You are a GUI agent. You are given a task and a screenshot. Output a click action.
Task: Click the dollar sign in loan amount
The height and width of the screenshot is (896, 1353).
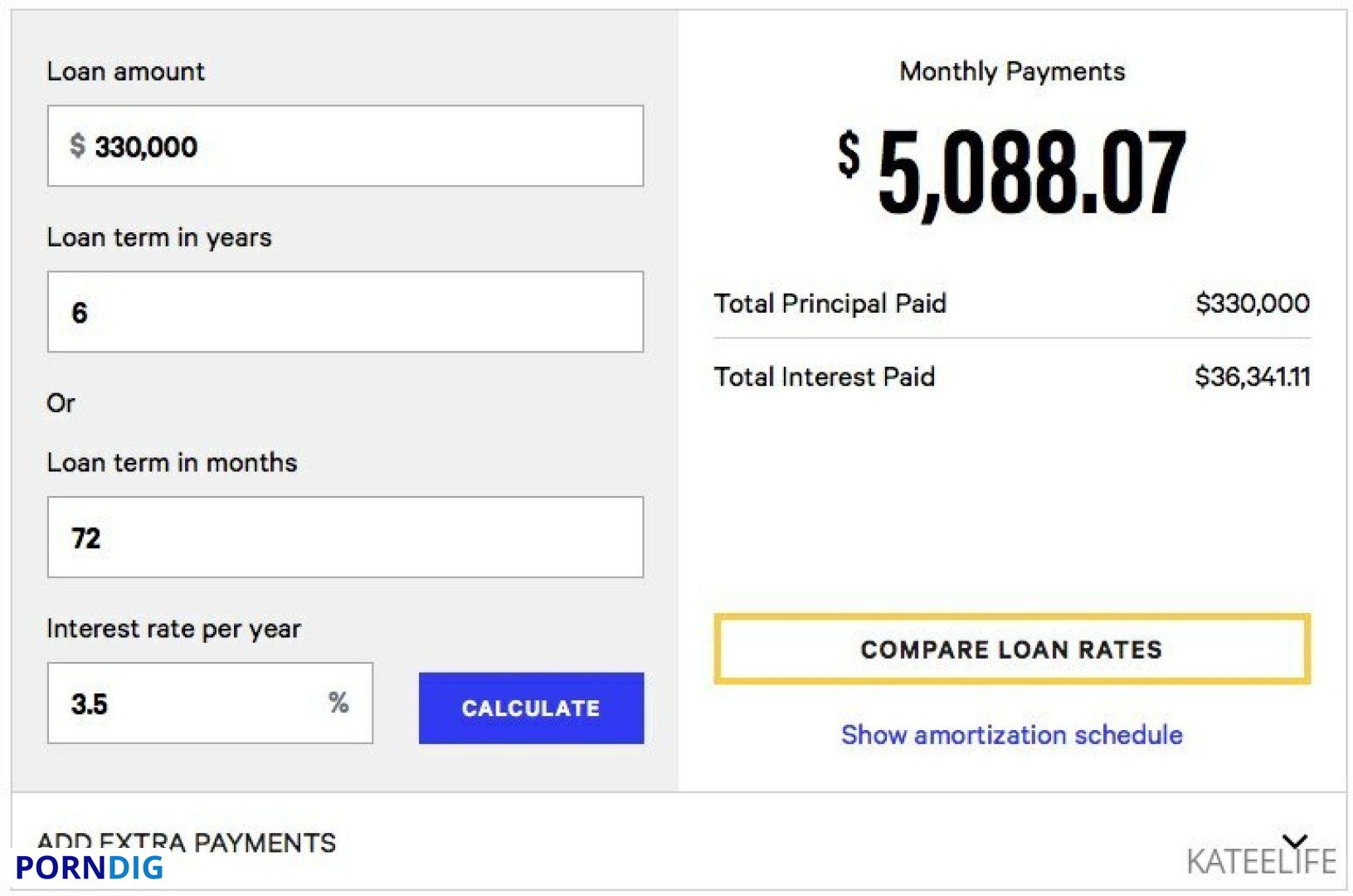click(77, 146)
